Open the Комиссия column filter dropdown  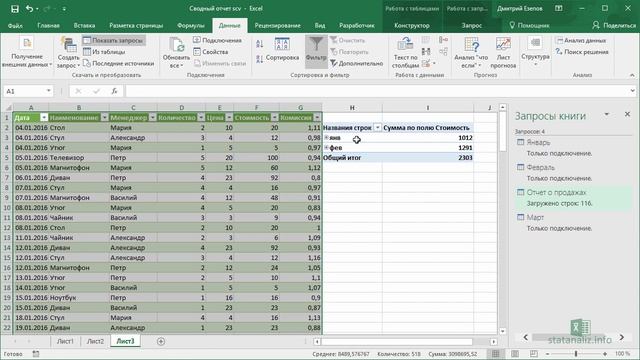[x=317, y=118]
